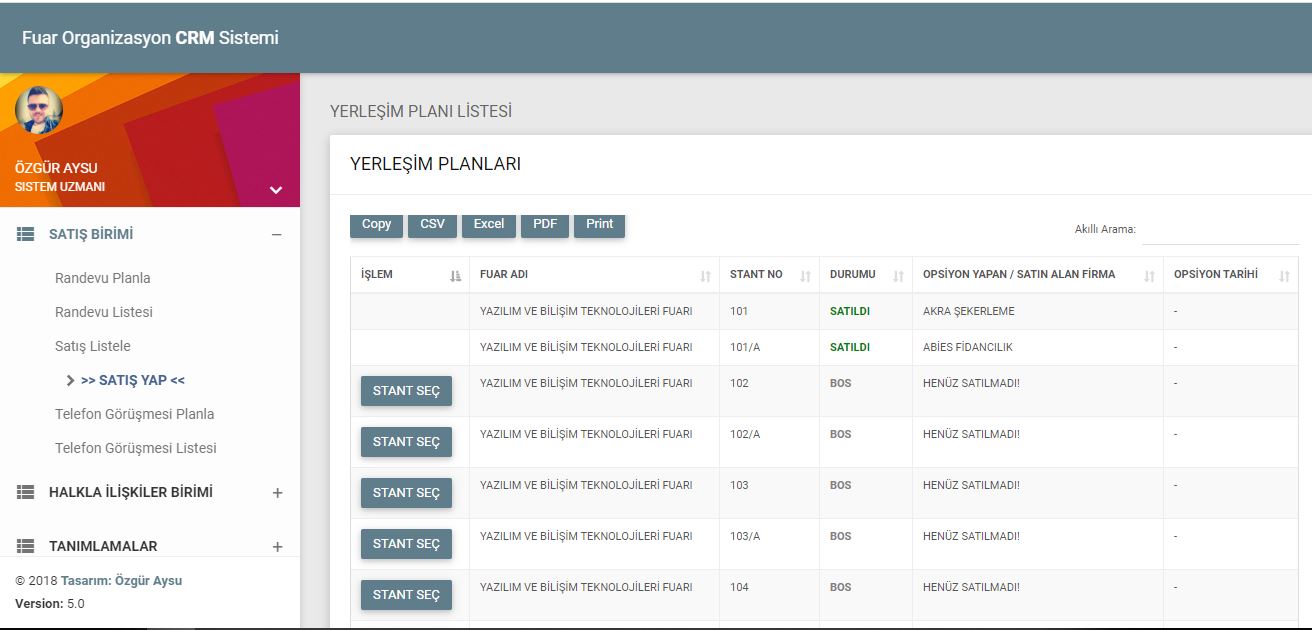
Task: Open the Tasarım: Özgür Aysu footer link
Action: tap(121, 581)
